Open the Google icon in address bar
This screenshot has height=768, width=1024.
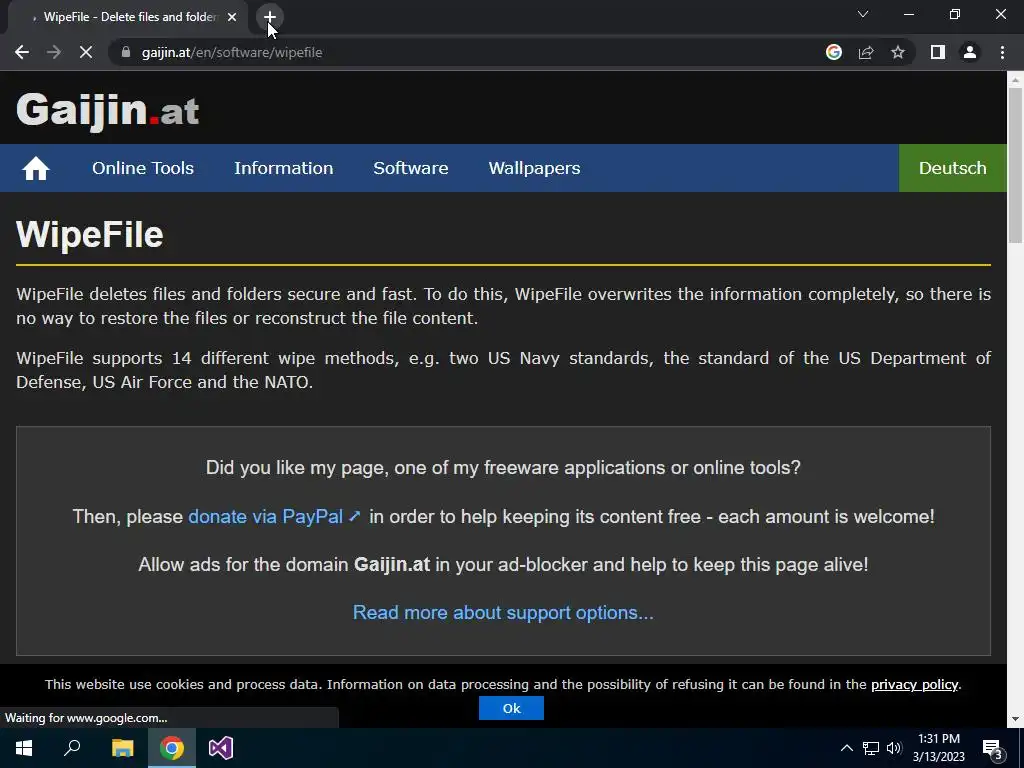point(834,52)
